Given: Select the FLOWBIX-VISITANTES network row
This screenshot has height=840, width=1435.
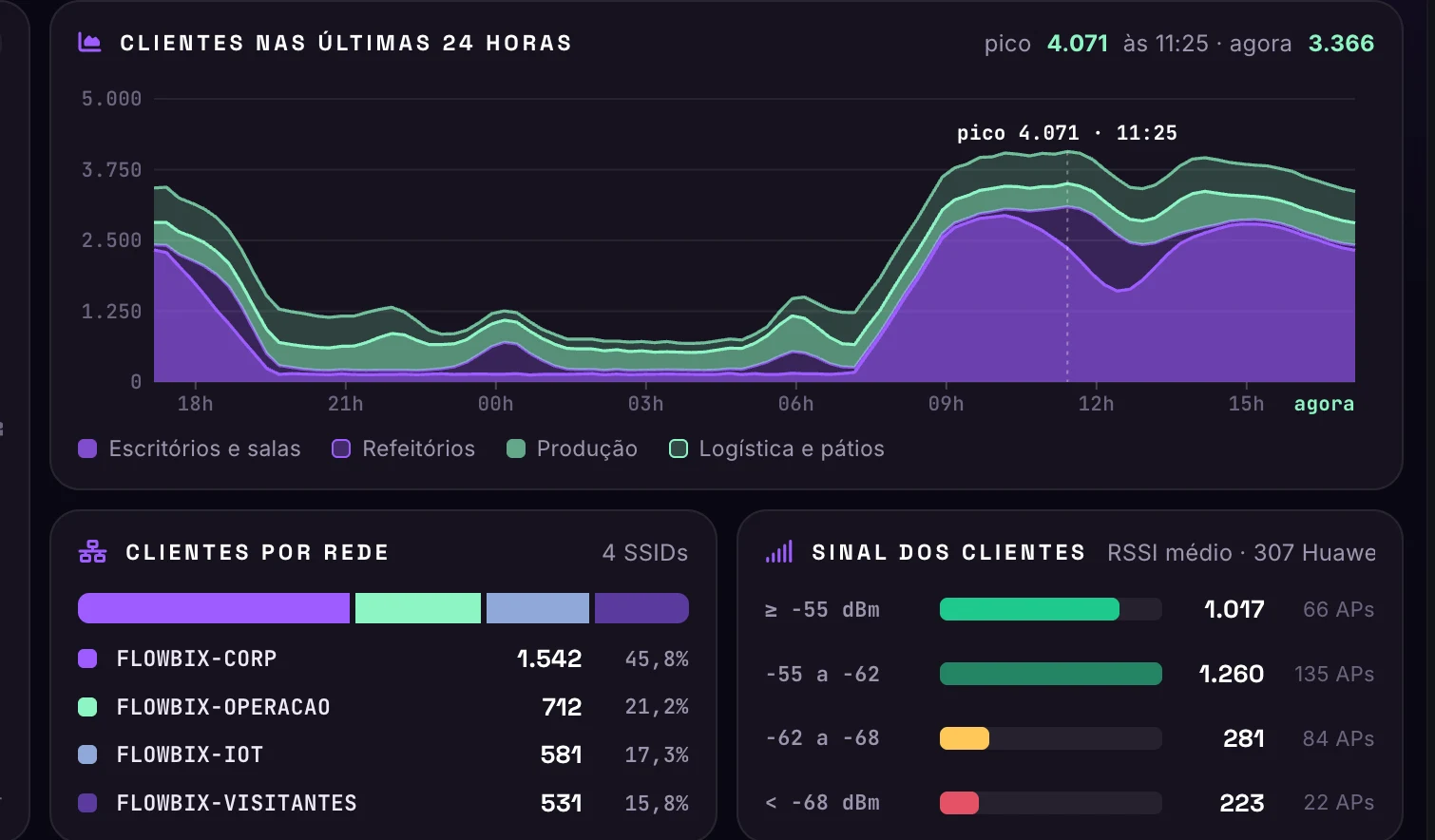Looking at the screenshot, I should pos(383,803).
